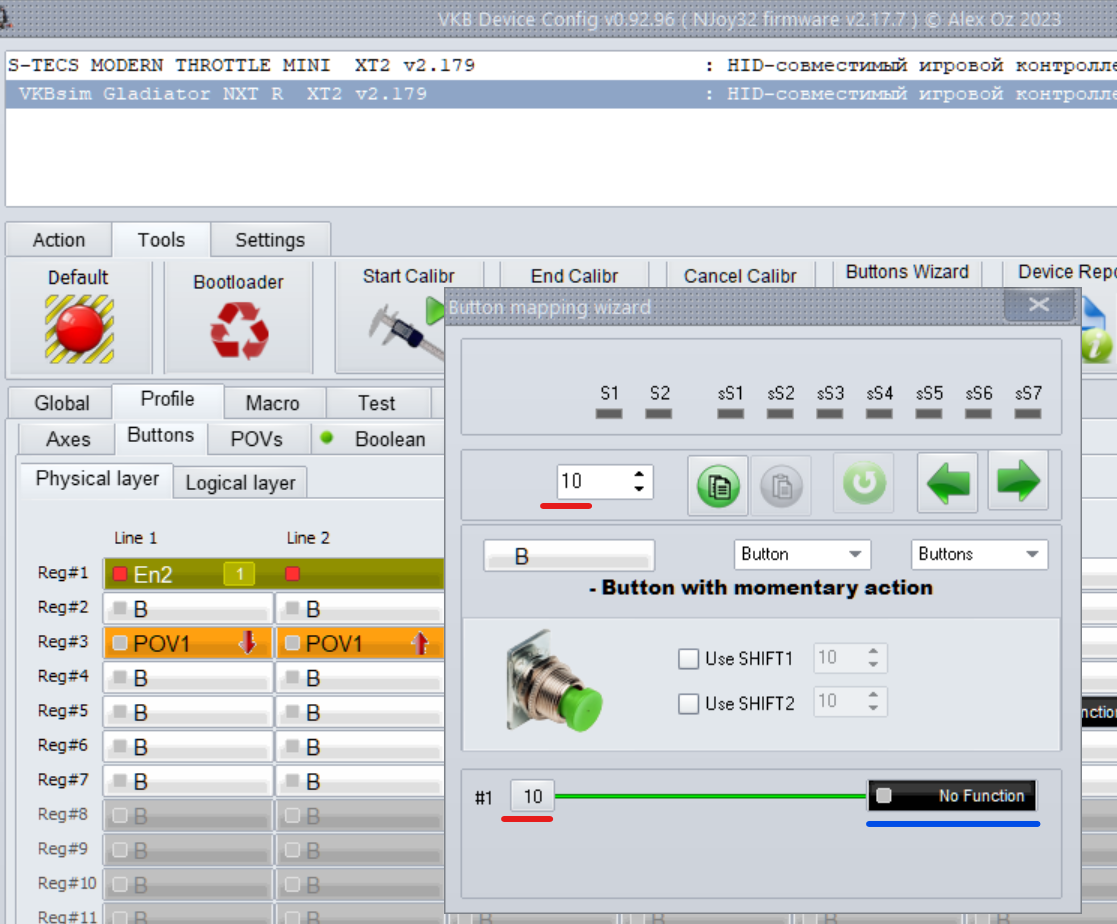Click the up arrow in Reg#3 Line 2
Screen dimensions: 1117x924
pos(420,643)
